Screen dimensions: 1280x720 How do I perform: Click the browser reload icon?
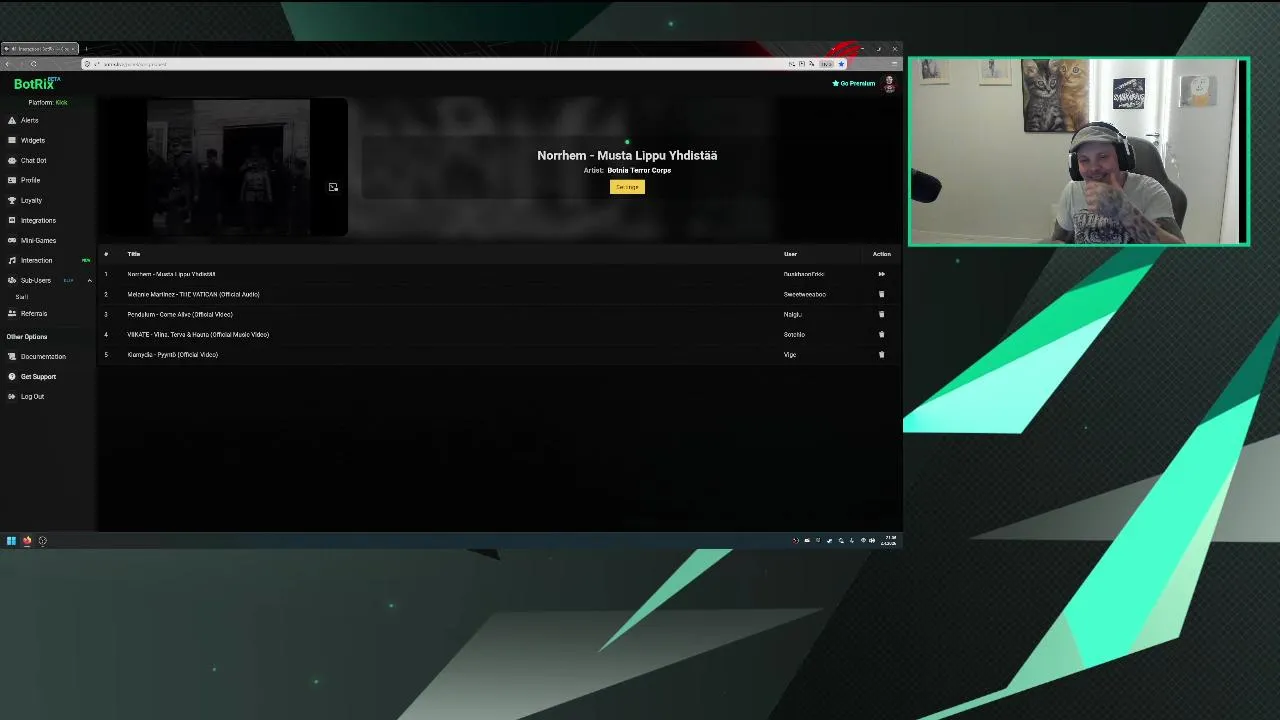[x=33, y=64]
